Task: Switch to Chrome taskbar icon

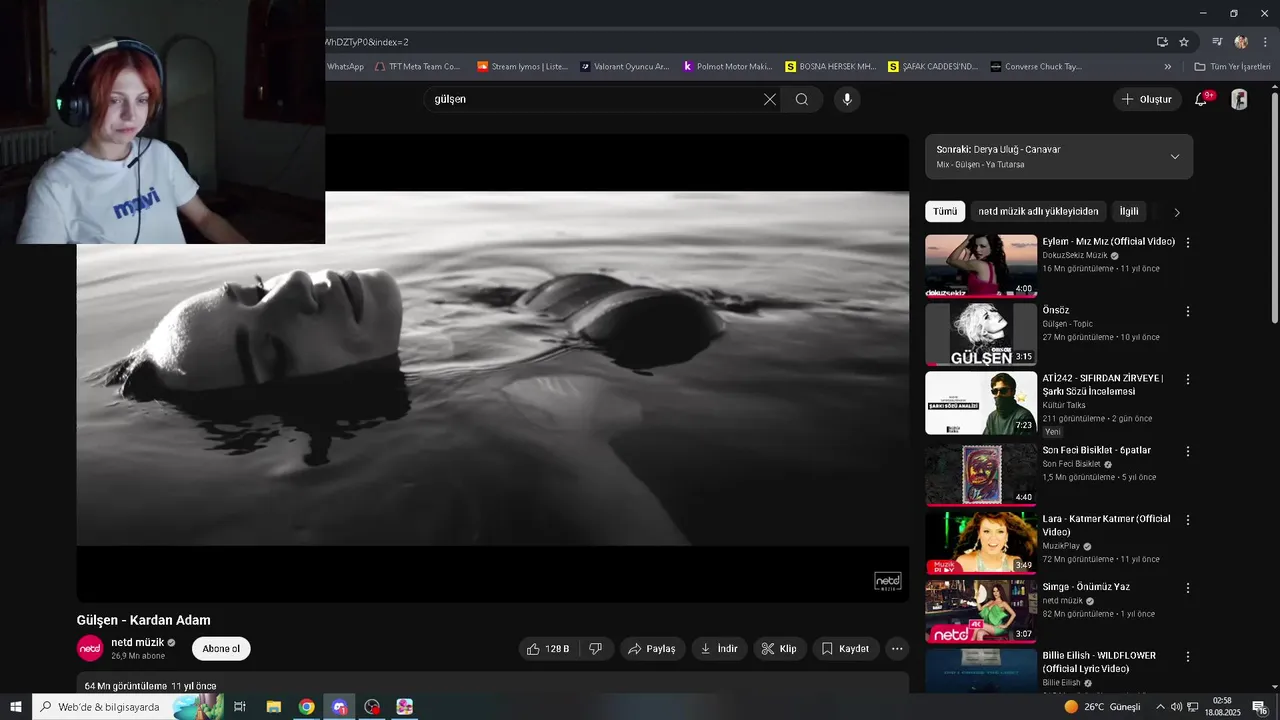Action: point(306,707)
